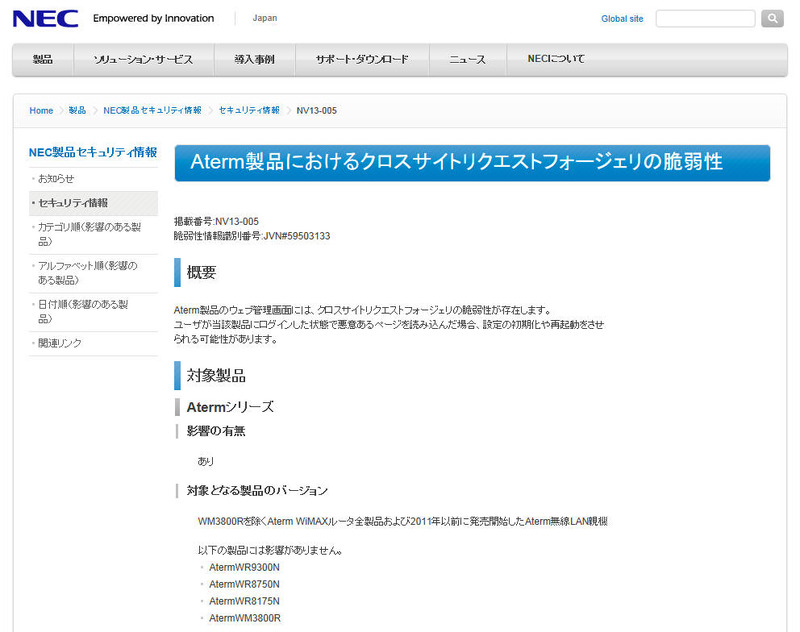Screen dimensions: 800x632
Task: Select the 導入事例 menu item
Action: pos(254,60)
